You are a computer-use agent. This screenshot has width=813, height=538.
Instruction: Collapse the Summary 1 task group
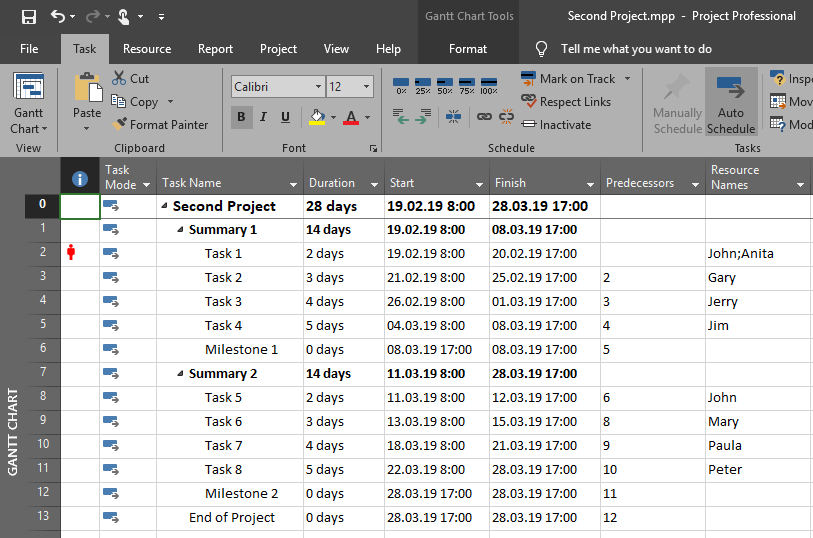point(181,230)
